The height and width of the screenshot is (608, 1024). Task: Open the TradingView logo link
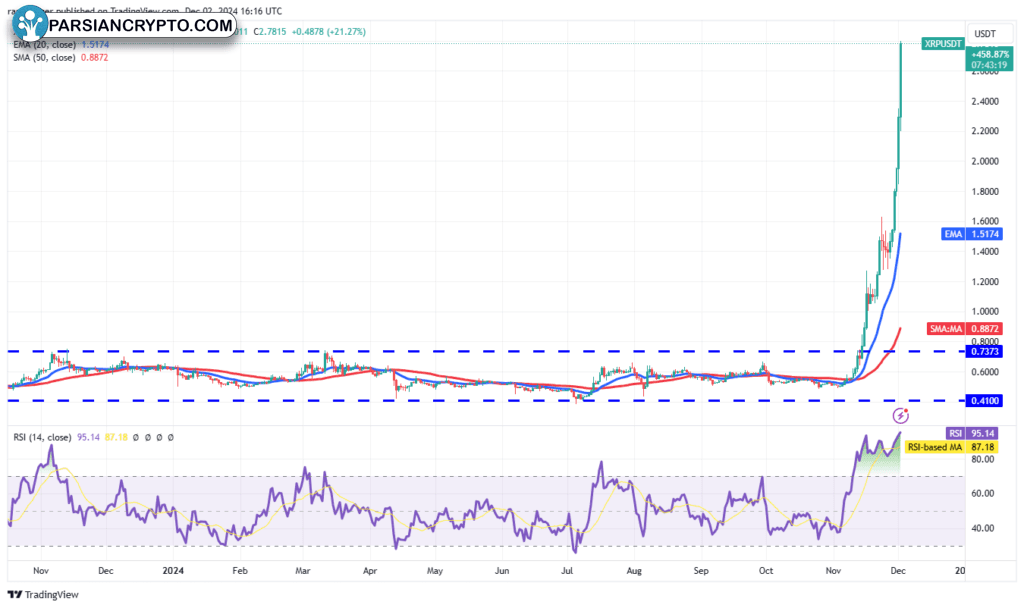43,594
